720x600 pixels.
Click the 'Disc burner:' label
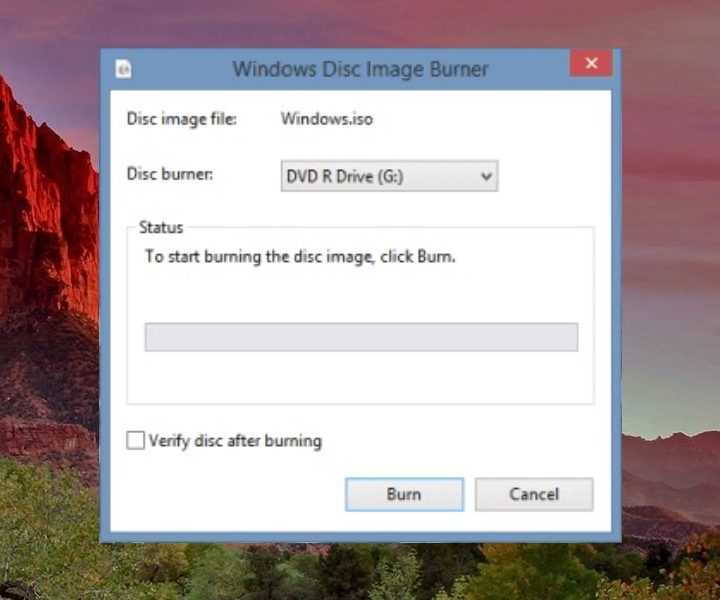(x=170, y=174)
